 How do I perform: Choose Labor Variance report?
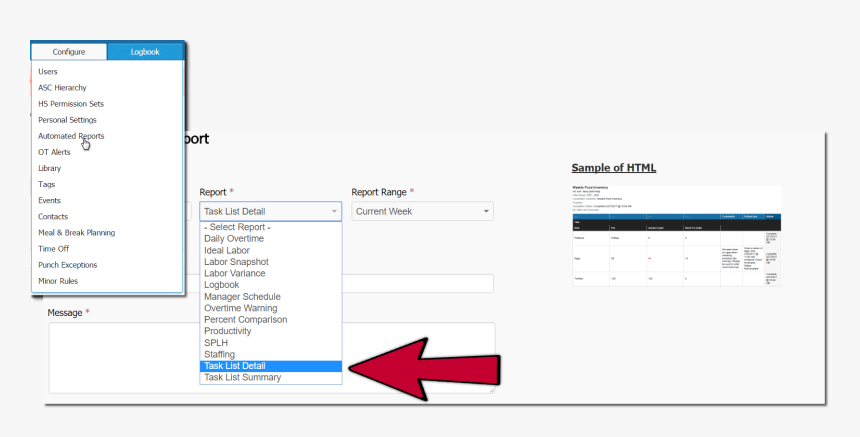pos(270,273)
